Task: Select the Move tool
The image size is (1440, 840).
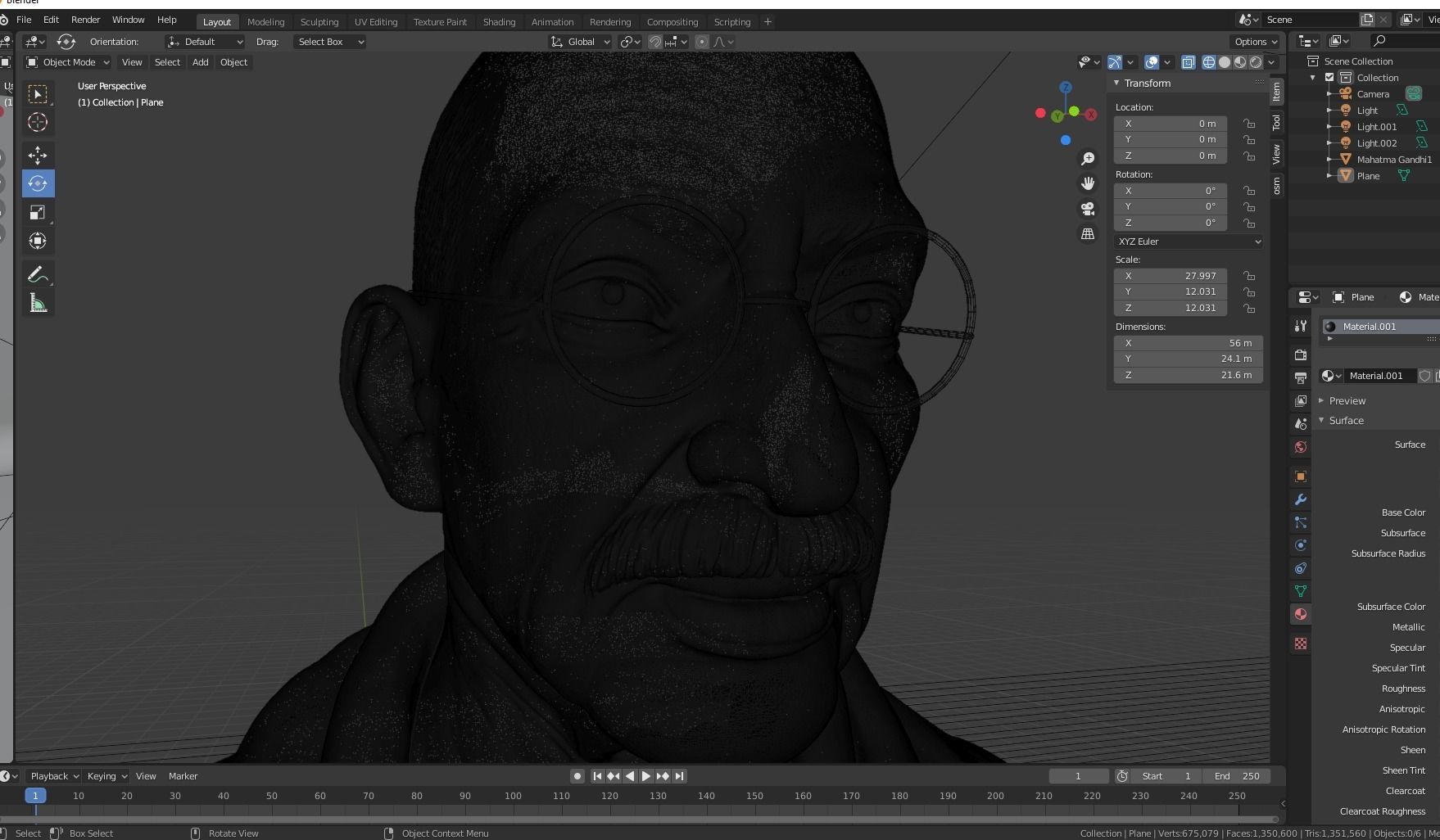Action: (38, 156)
